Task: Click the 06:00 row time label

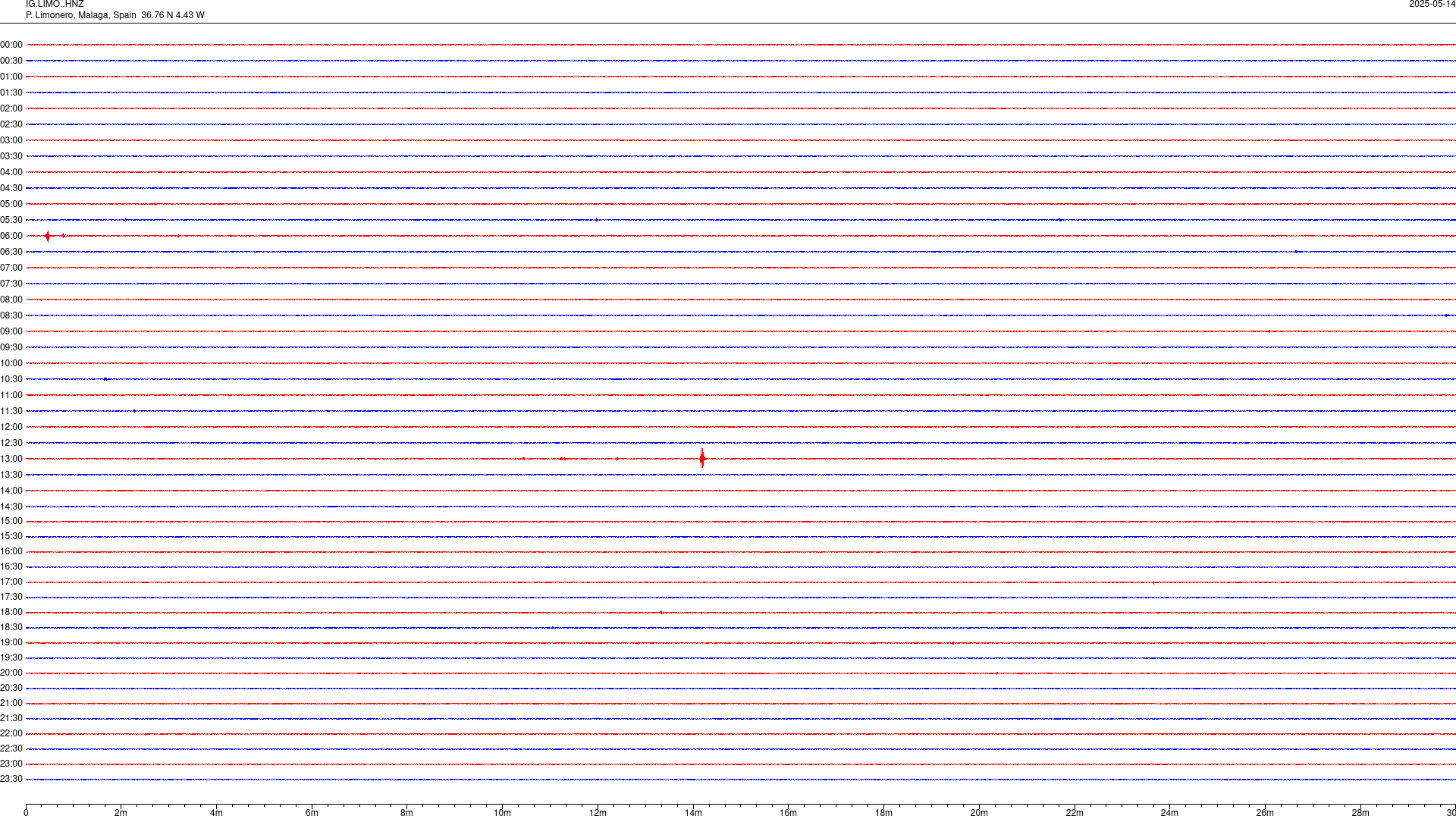Action: [11, 236]
